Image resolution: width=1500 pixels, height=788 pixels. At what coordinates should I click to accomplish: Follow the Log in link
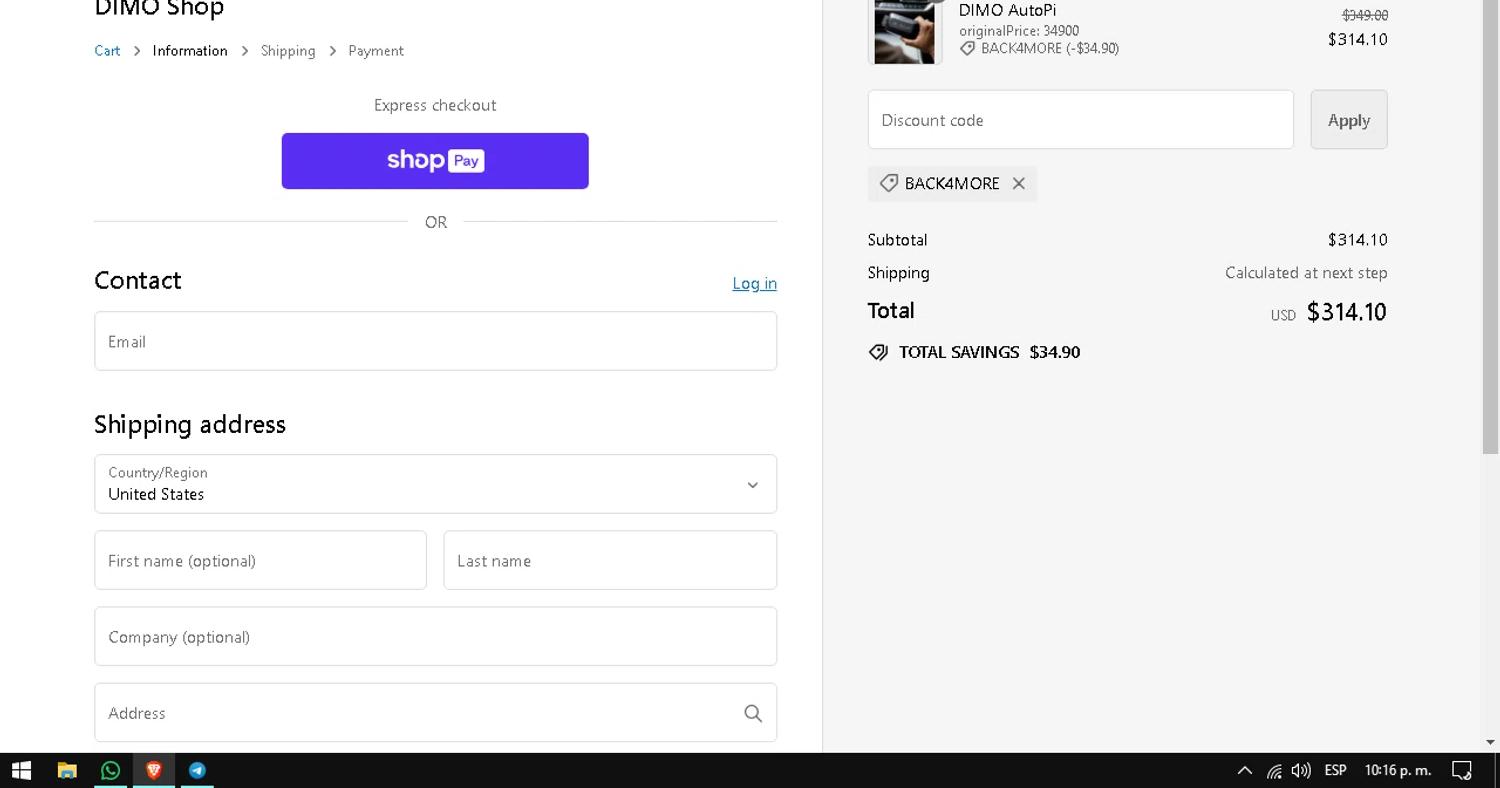tap(755, 283)
